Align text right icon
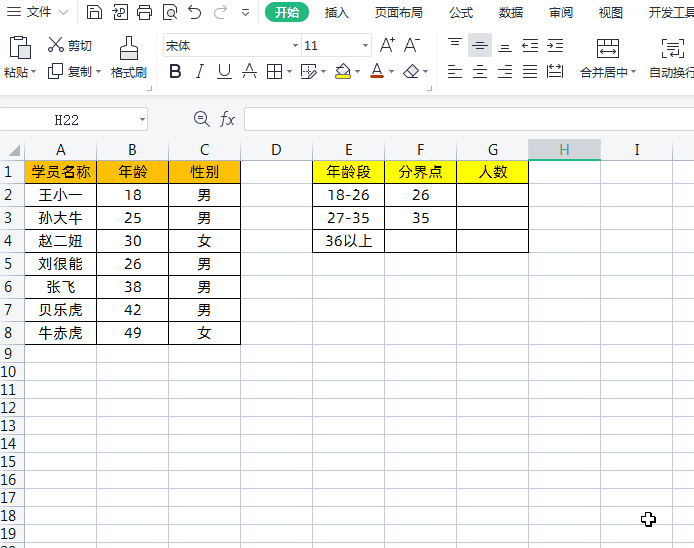Screen dimensions: 694x548 [505, 71]
